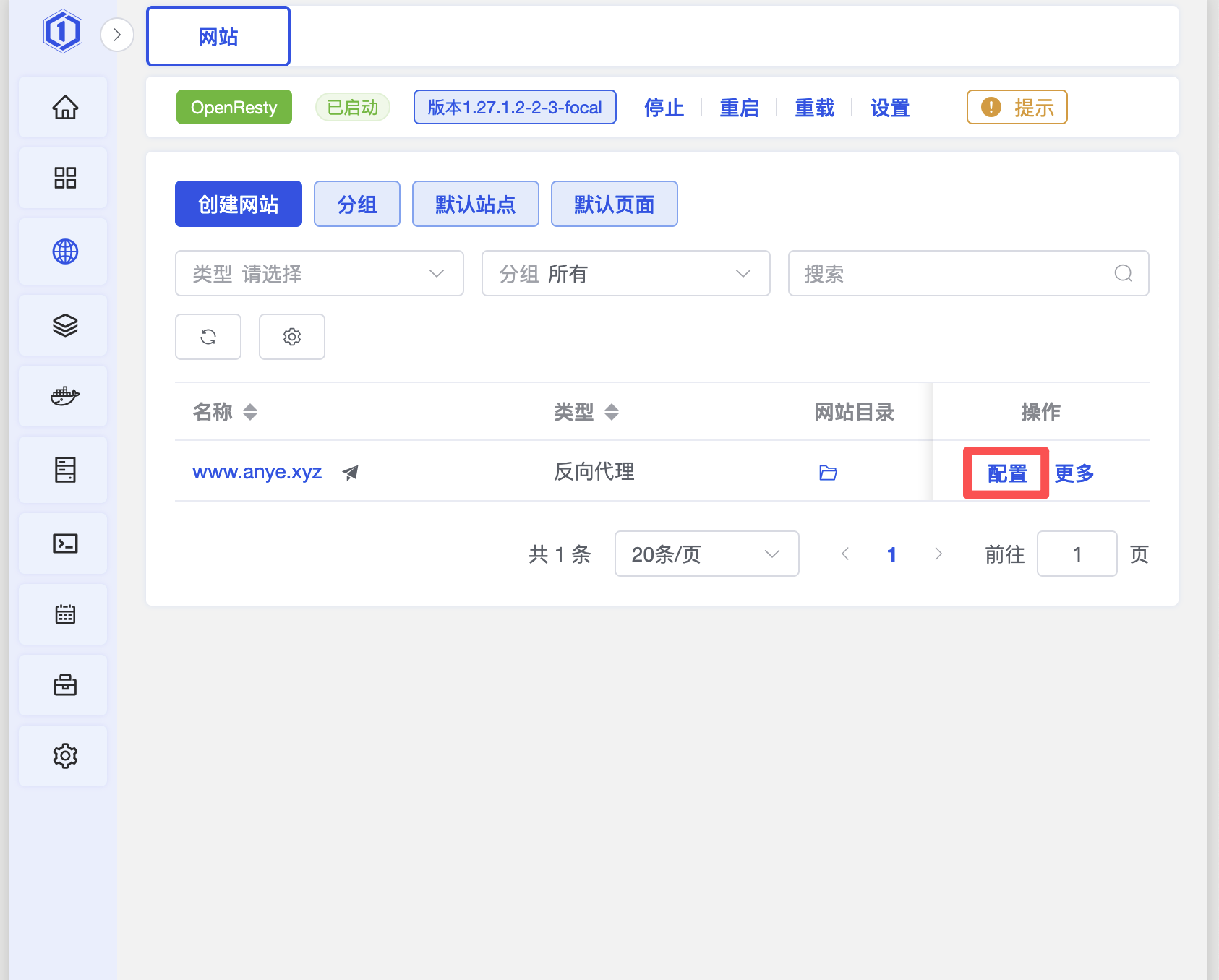Sort the table by 名称 column
Screen dimensions: 1219x980
pos(249,412)
